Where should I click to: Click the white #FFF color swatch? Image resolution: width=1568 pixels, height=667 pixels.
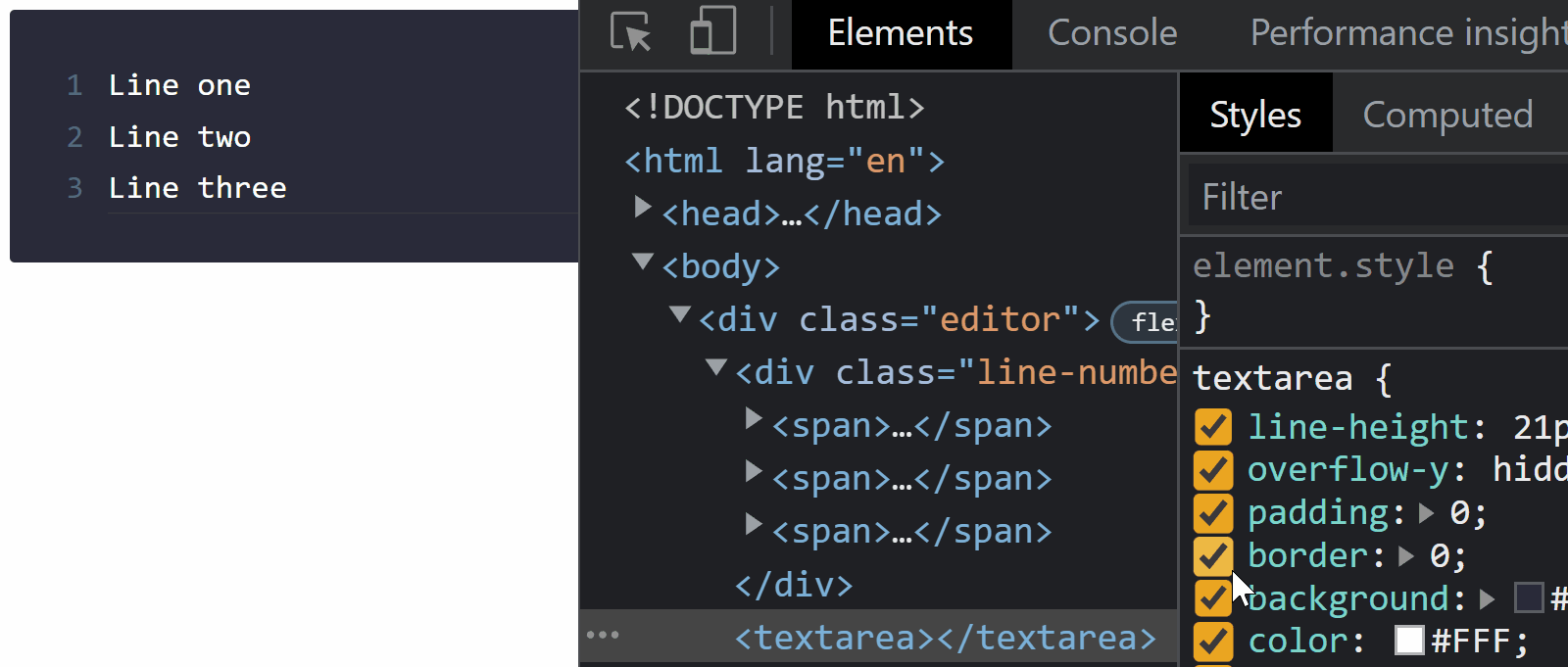[1409, 641]
